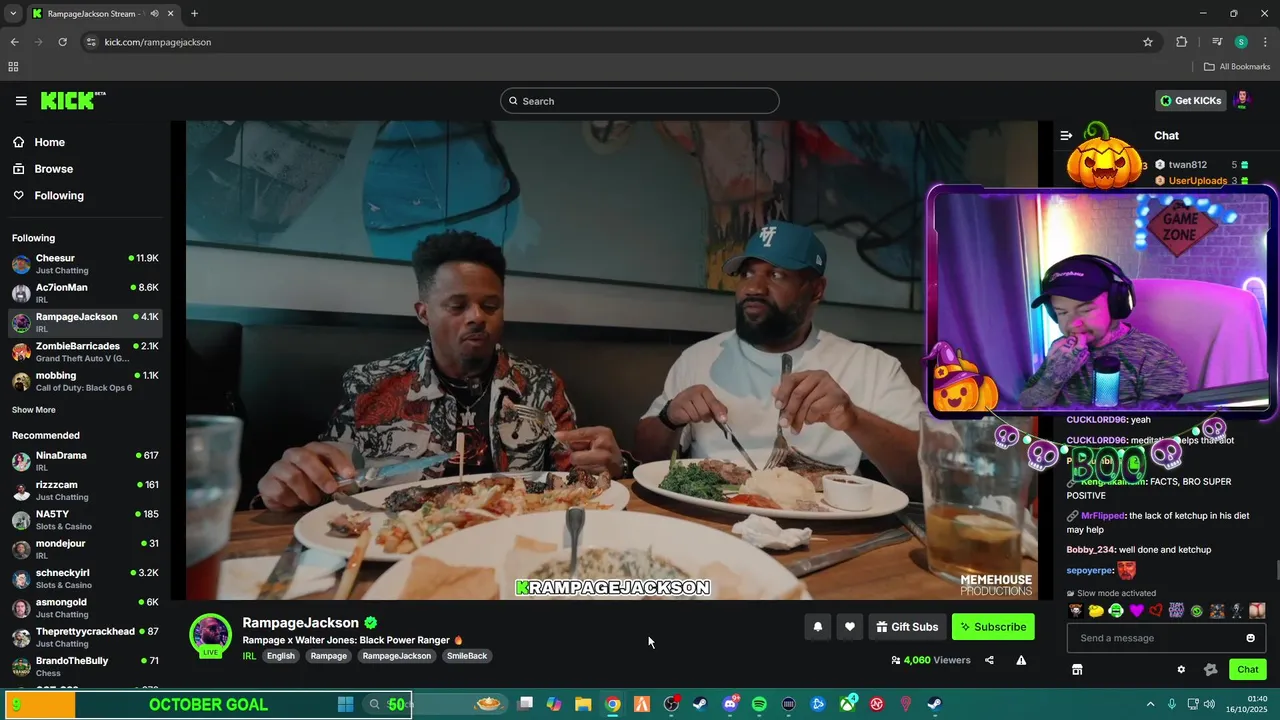Click the green Subscribe button

pyautogui.click(x=993, y=627)
